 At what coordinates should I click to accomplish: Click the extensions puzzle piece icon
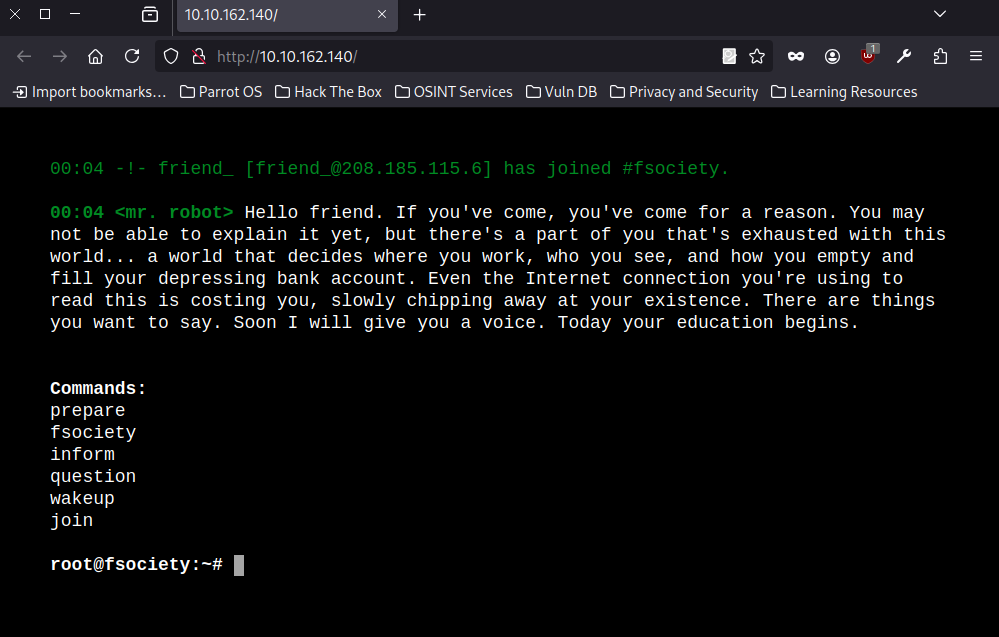(939, 57)
